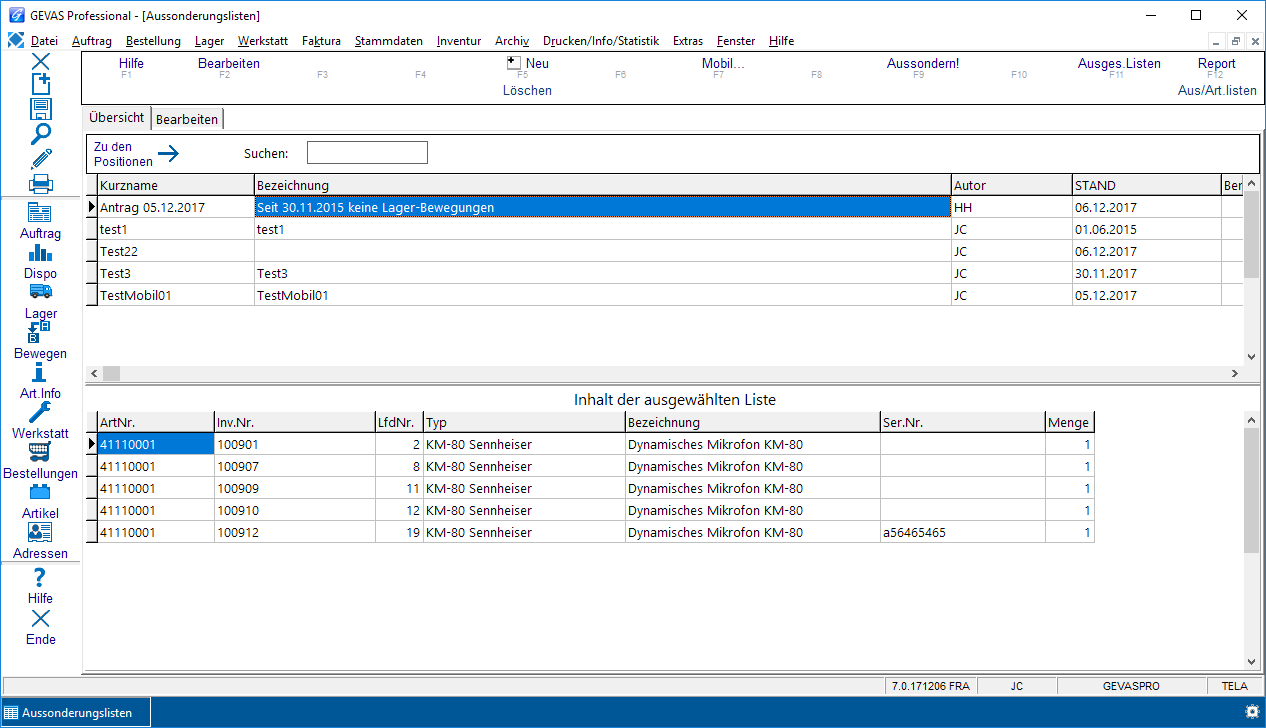Click into the Suchen search field

[367, 153]
